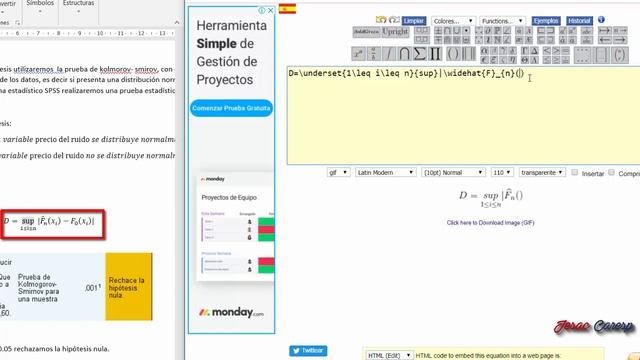The image size is (640, 360).
Task: Click the Spanish flag language icon
Action: [x=287, y=9]
